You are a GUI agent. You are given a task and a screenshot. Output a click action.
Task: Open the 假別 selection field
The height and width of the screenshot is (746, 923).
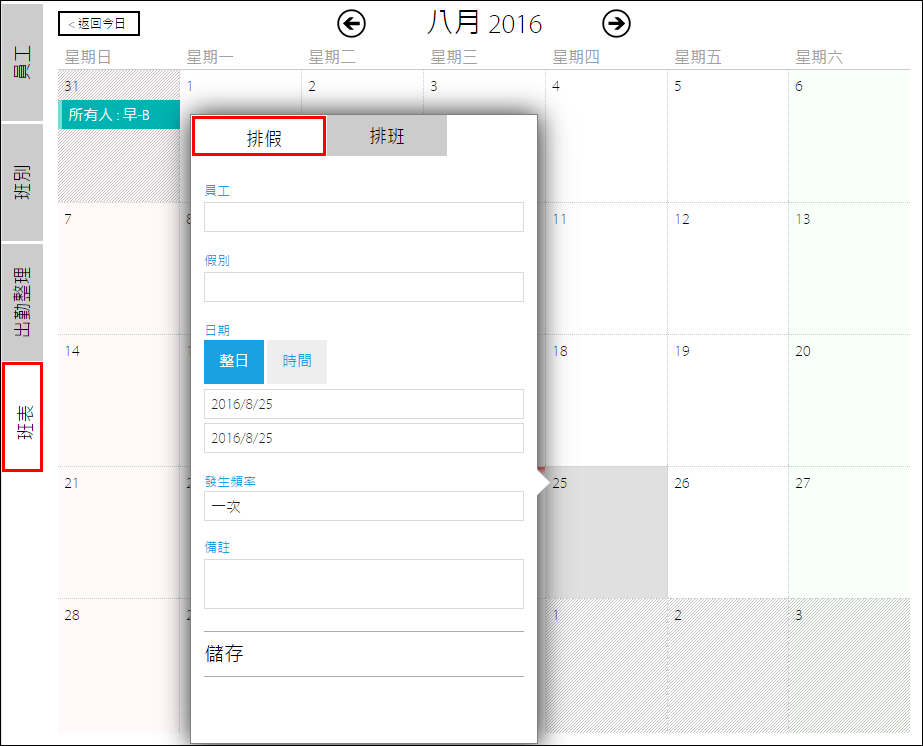tap(363, 287)
